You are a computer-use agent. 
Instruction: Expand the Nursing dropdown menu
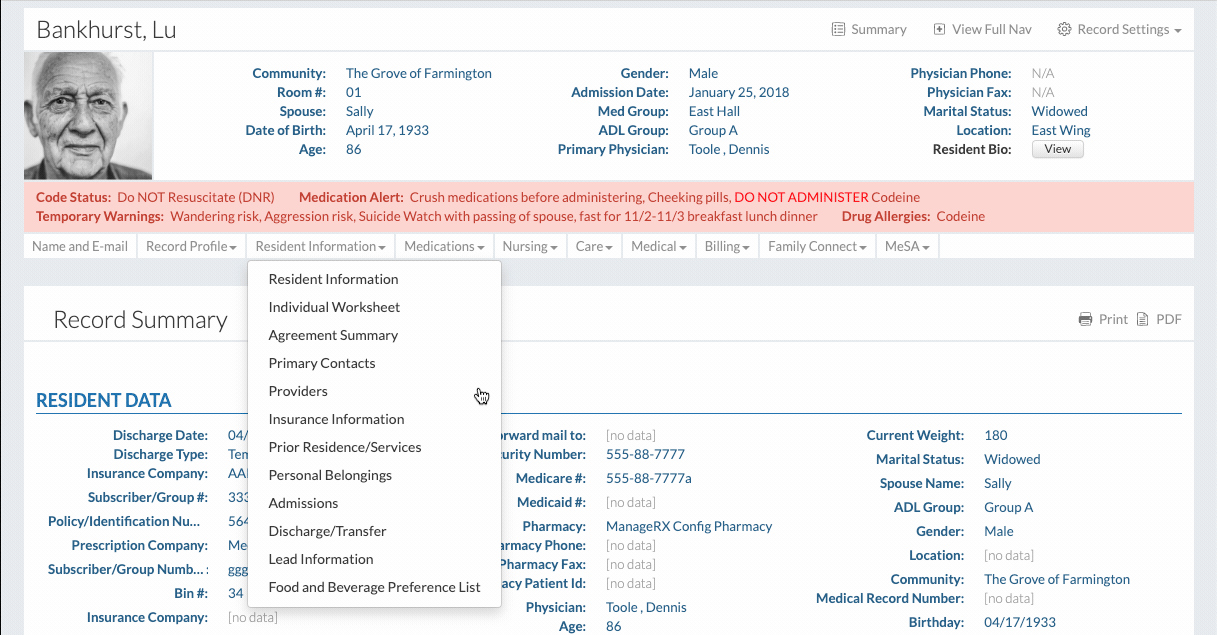529,246
